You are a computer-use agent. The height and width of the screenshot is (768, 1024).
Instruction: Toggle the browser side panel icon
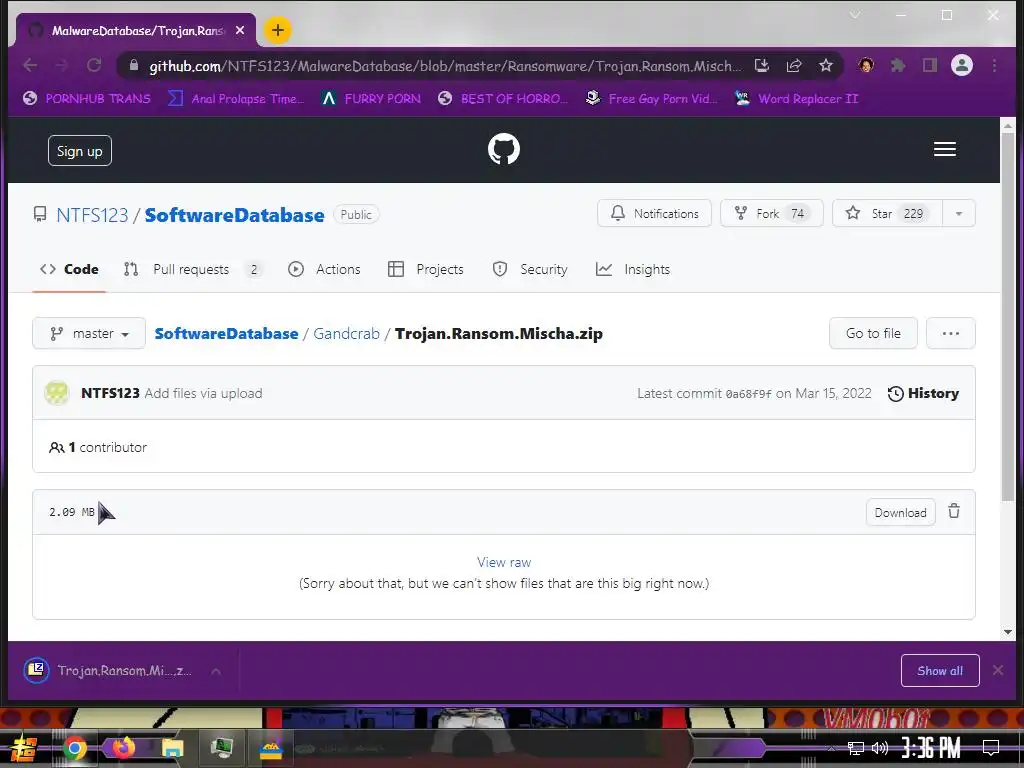click(930, 65)
